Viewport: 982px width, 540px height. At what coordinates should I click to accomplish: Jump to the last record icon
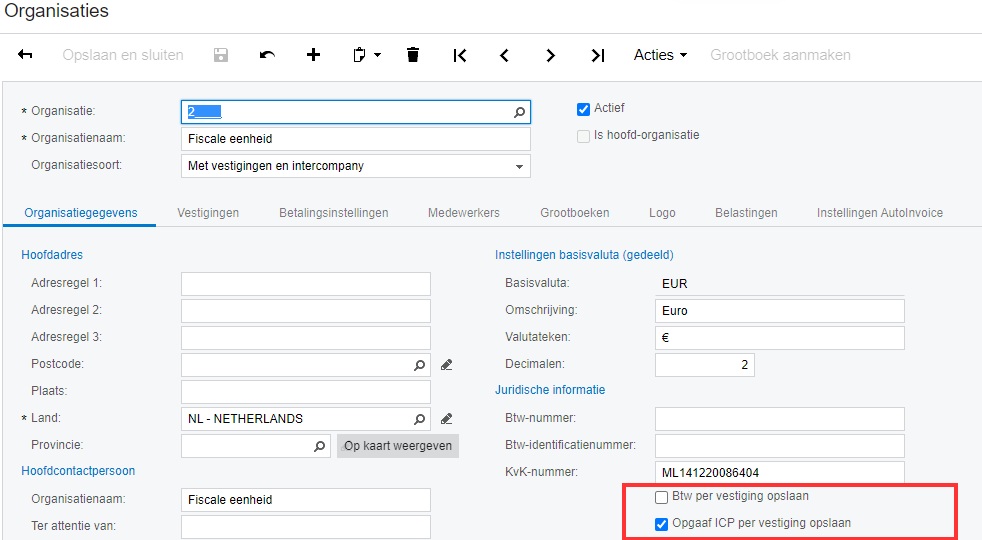(598, 56)
